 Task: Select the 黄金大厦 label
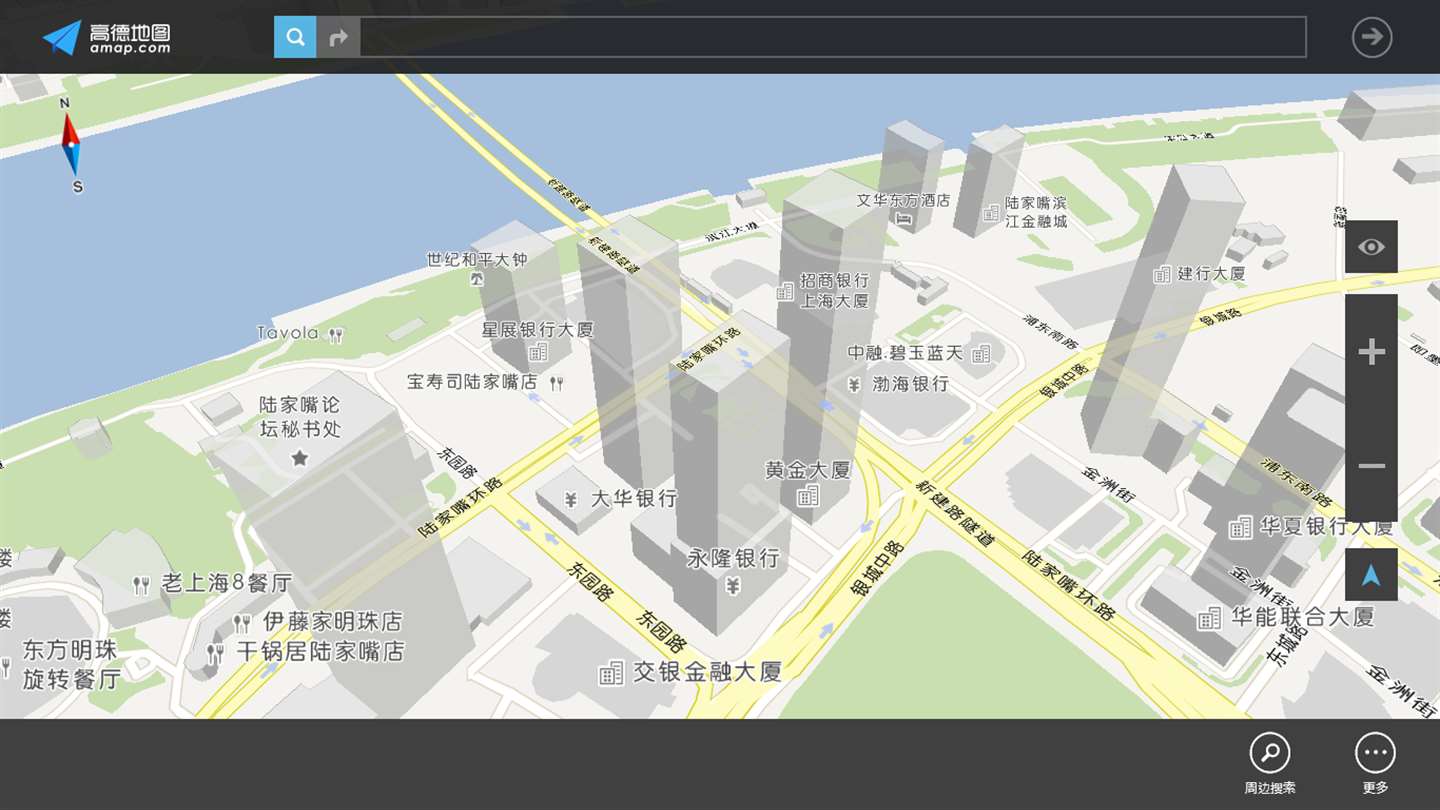[x=808, y=470]
